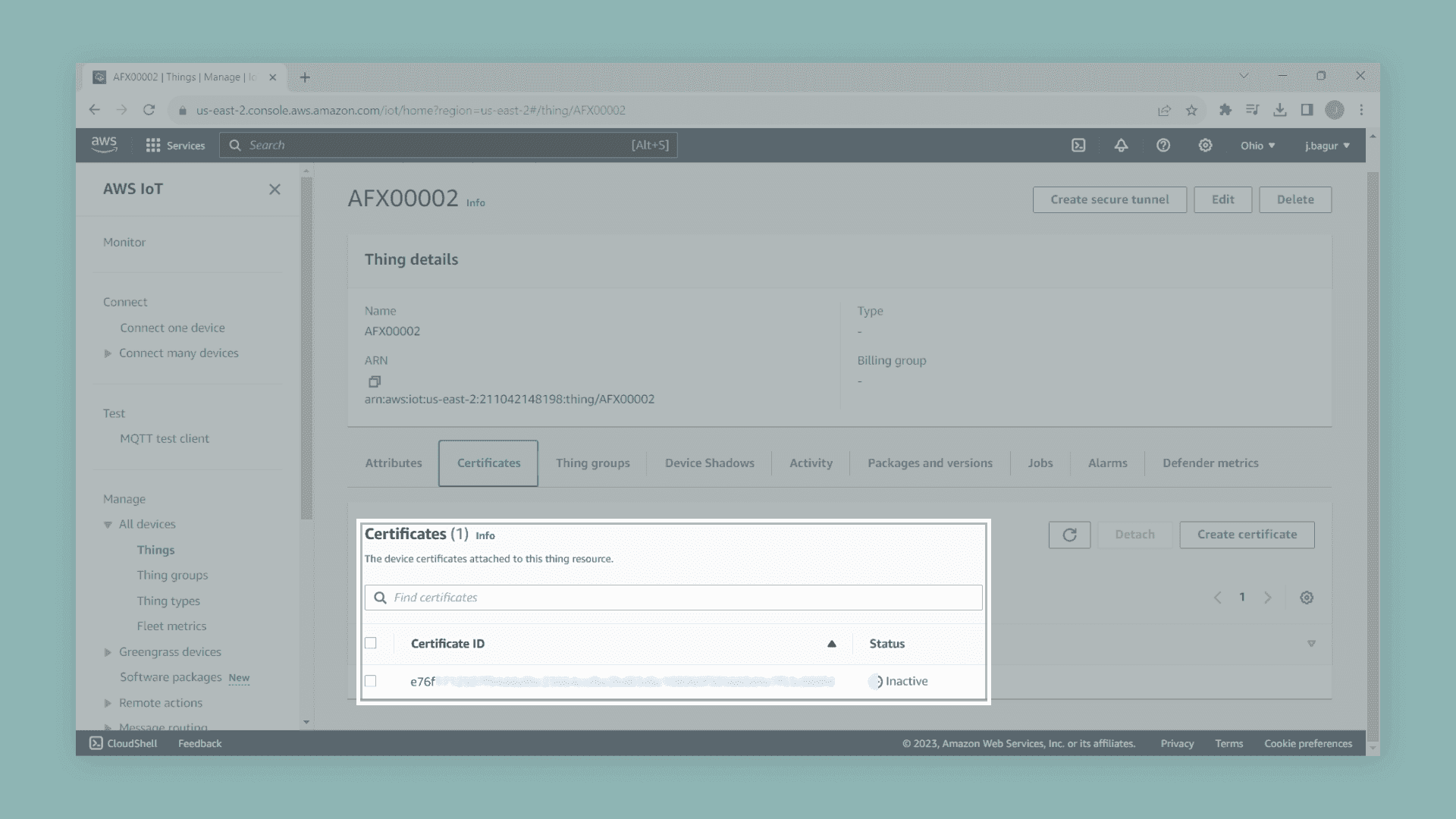Open the Ohio region dropdown

tap(1257, 146)
